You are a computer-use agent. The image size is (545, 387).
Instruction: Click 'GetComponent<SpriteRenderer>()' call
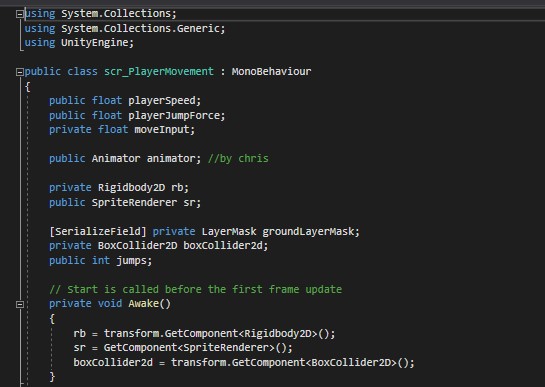pyautogui.click(x=198, y=347)
